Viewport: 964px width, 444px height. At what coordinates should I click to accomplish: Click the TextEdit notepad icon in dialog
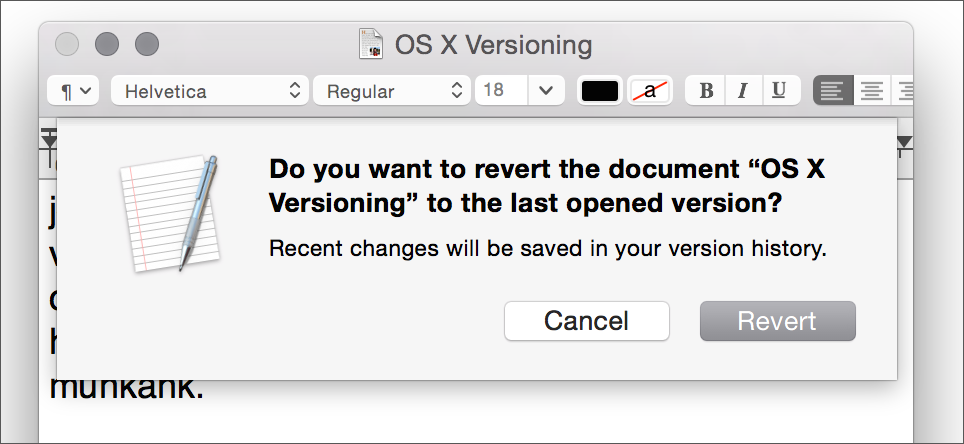click(169, 213)
